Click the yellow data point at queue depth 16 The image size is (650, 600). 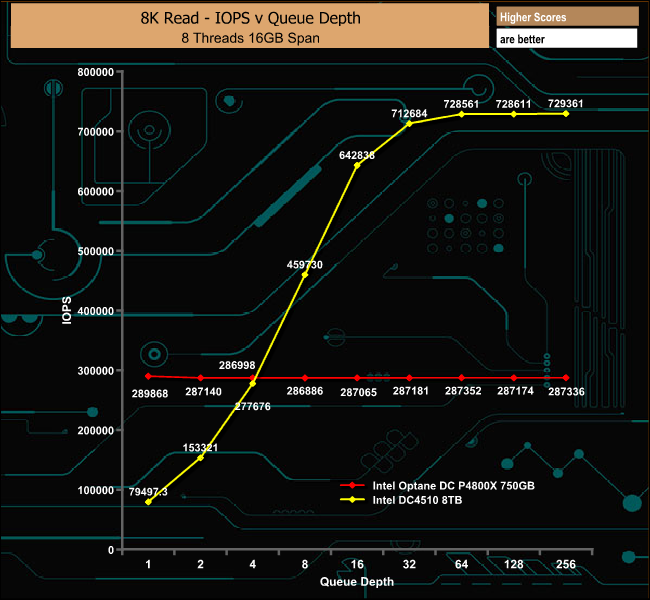pos(357,165)
